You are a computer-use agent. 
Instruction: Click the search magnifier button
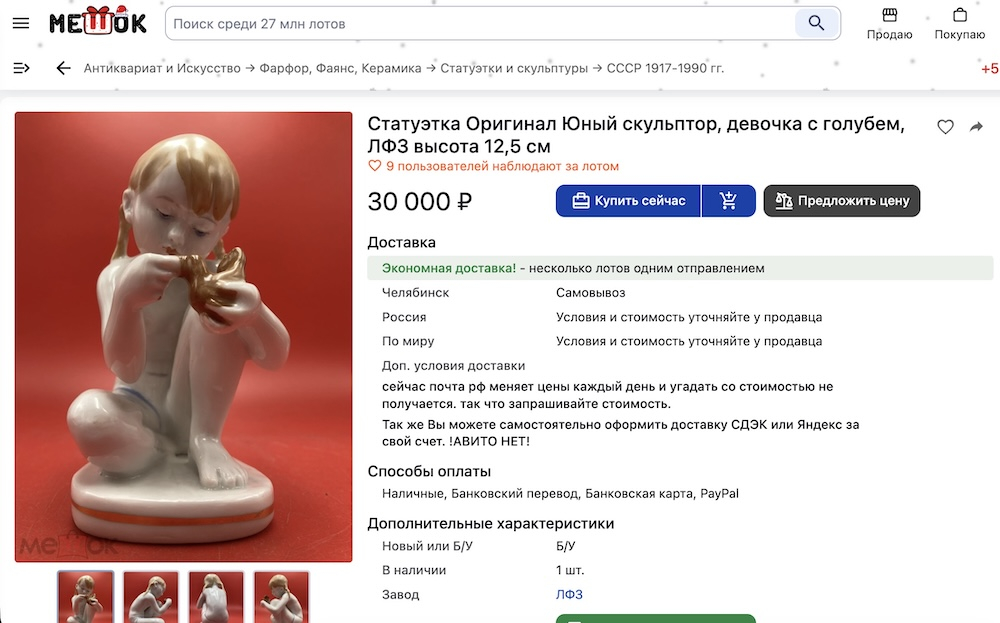(x=816, y=24)
